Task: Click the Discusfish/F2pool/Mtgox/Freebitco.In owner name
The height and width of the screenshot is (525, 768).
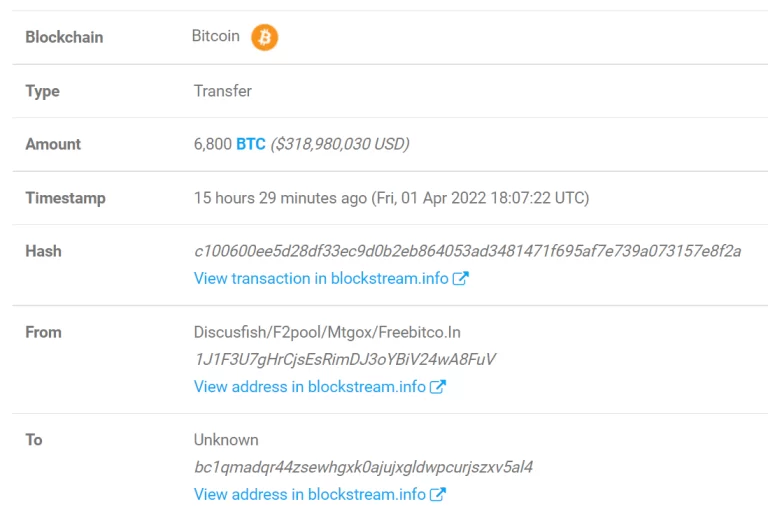Action: point(327,332)
